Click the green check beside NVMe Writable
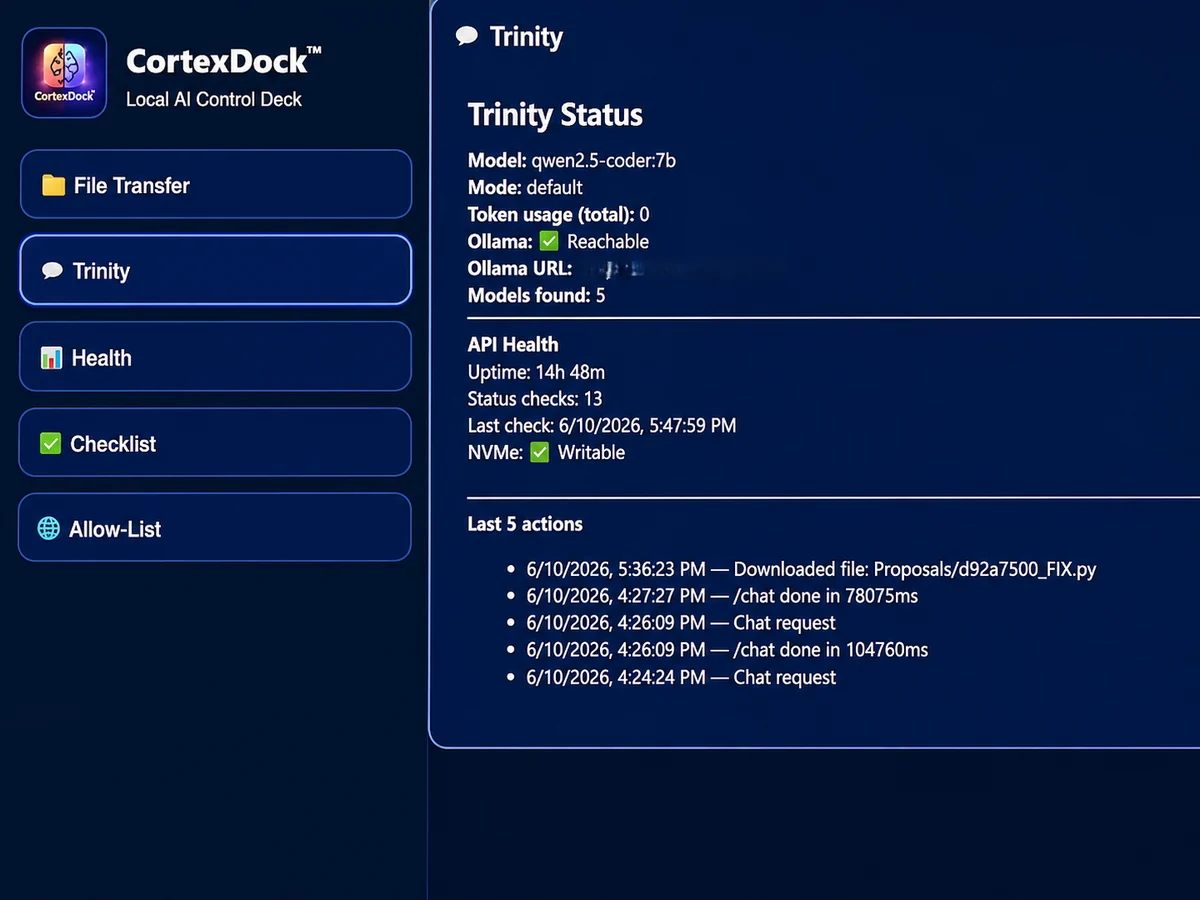Viewport: 1200px width, 900px height. pos(539,452)
